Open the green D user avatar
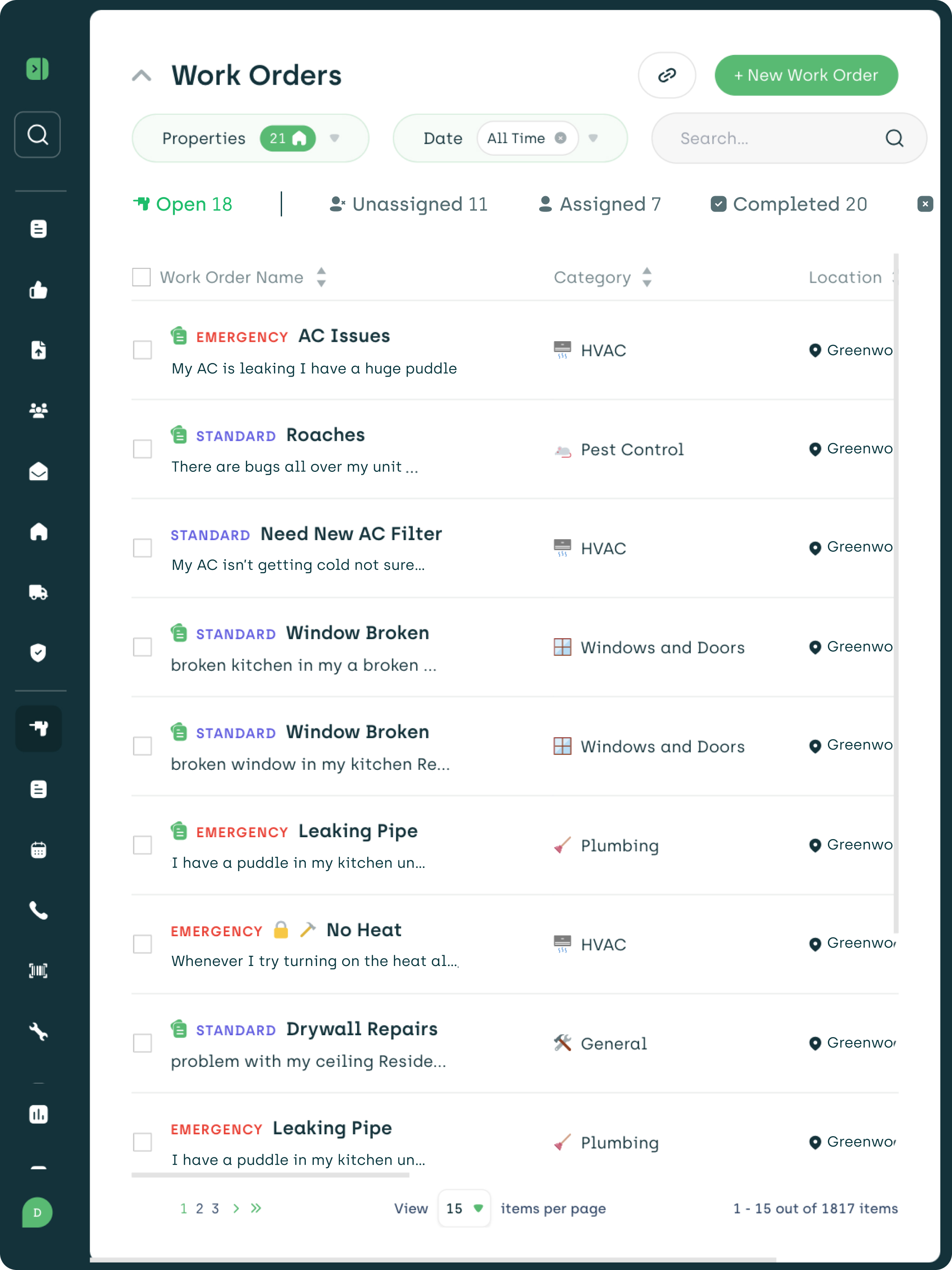Viewport: 952px width, 1270px height. click(37, 1212)
